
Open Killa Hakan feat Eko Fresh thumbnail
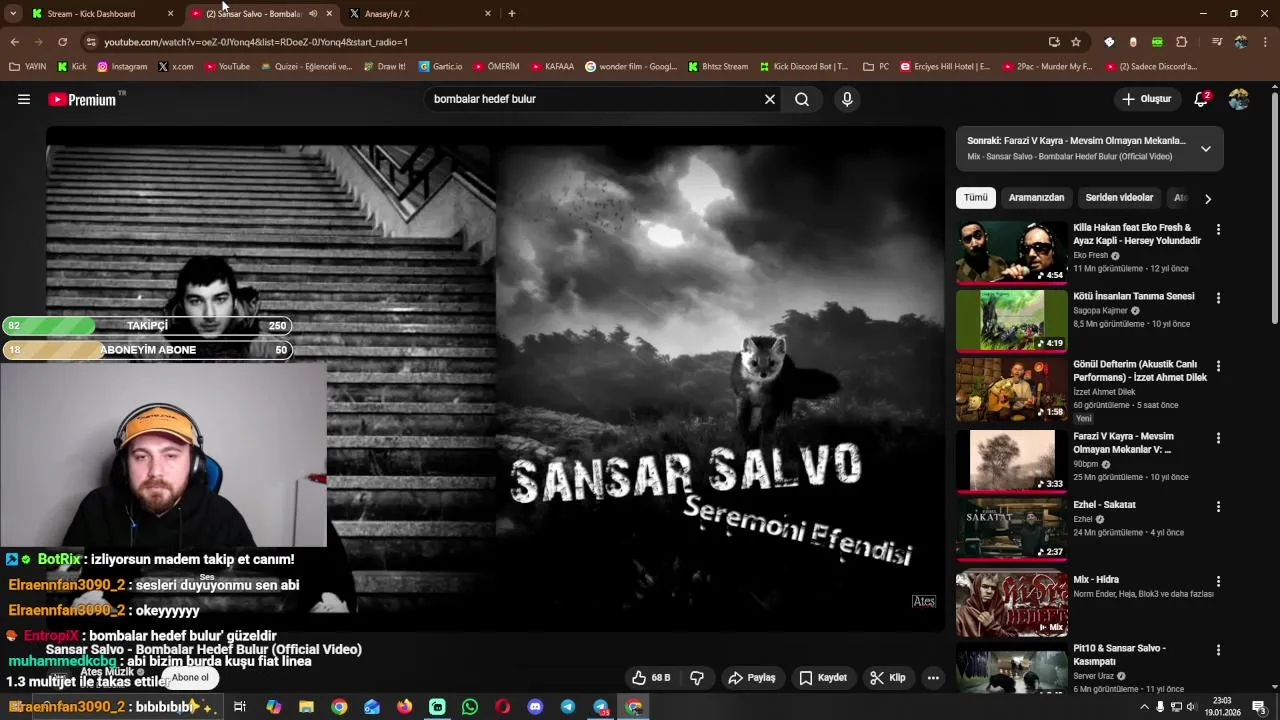[1011, 252]
